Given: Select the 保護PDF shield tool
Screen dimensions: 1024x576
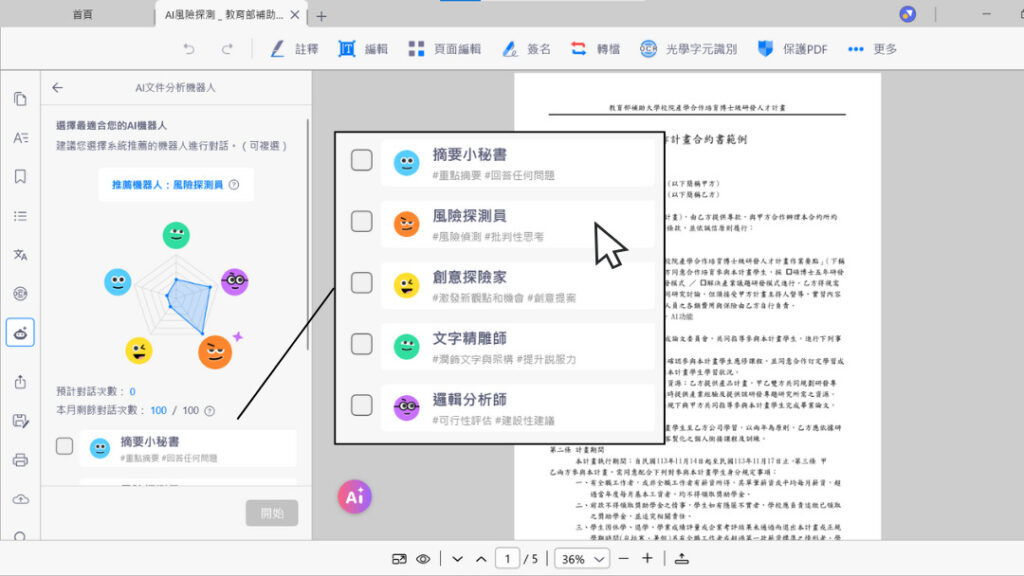Looking at the screenshot, I should coord(792,49).
